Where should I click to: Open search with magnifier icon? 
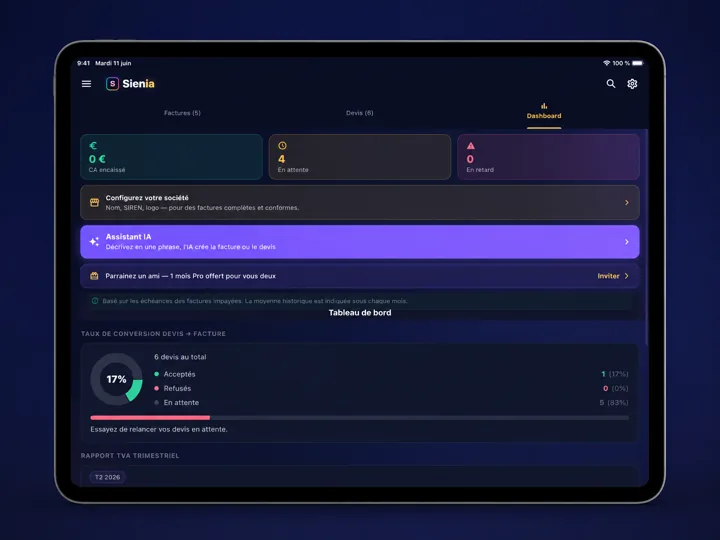point(611,84)
